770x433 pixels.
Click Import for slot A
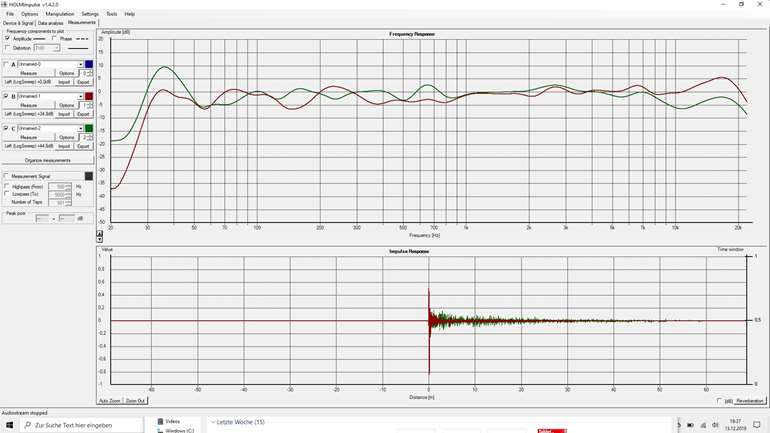64,82
